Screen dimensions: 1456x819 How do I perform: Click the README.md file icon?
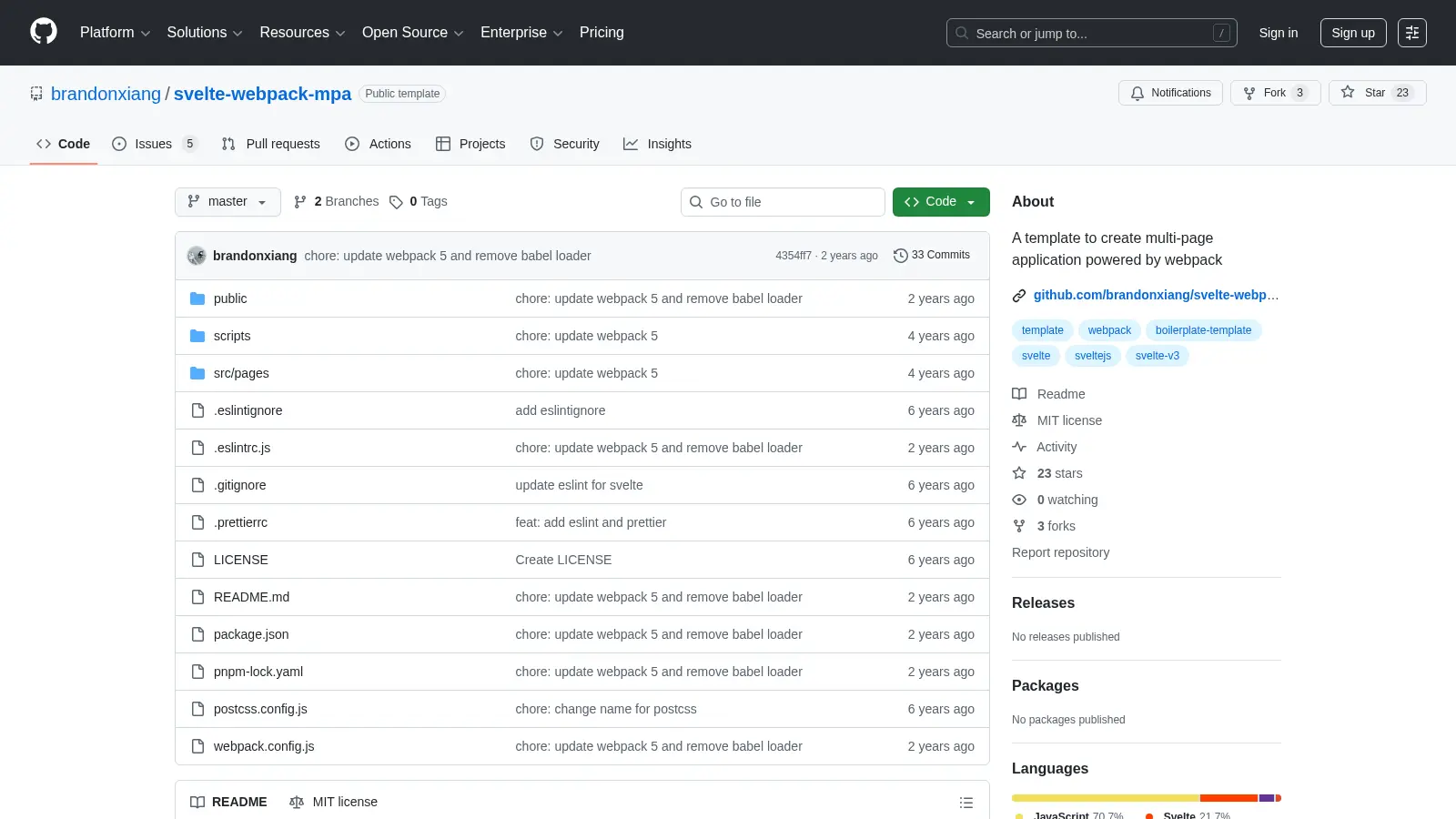tap(197, 597)
